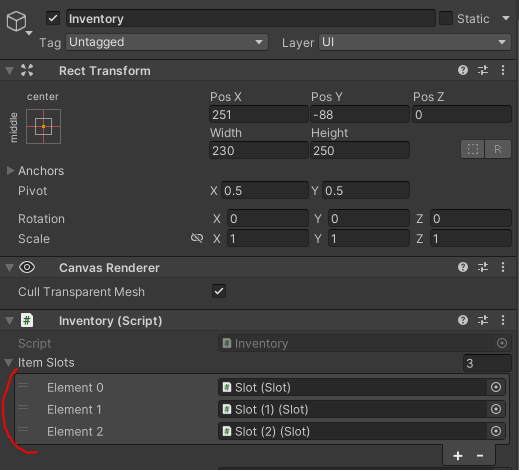
Task: Click the Scale Z field
Action: [x=471, y=238]
